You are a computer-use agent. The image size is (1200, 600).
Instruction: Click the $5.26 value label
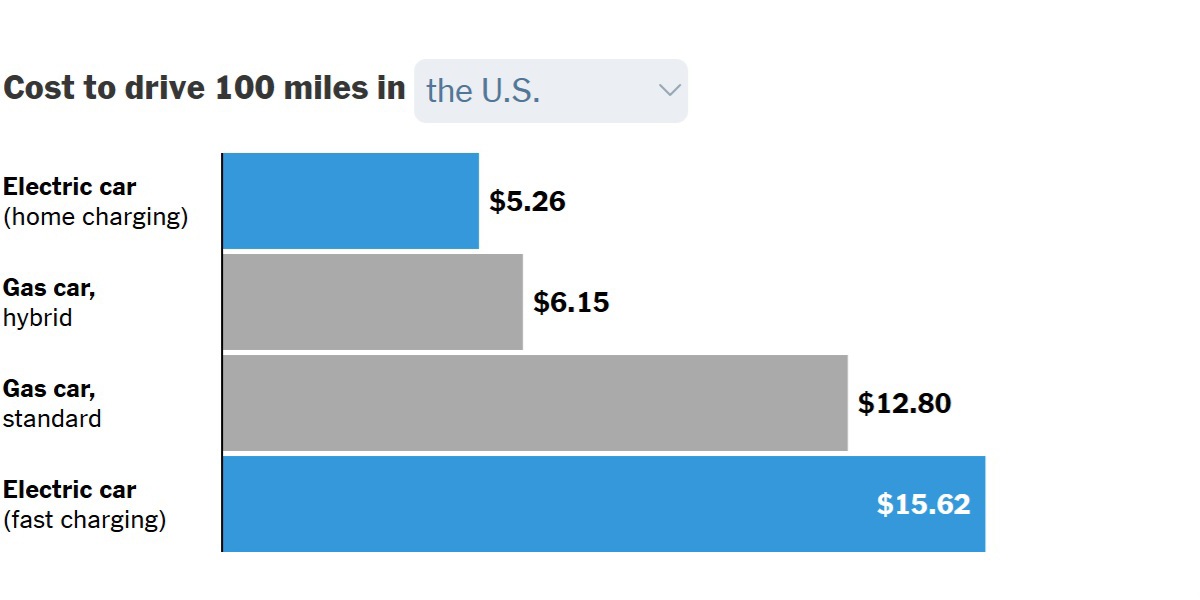click(x=527, y=202)
